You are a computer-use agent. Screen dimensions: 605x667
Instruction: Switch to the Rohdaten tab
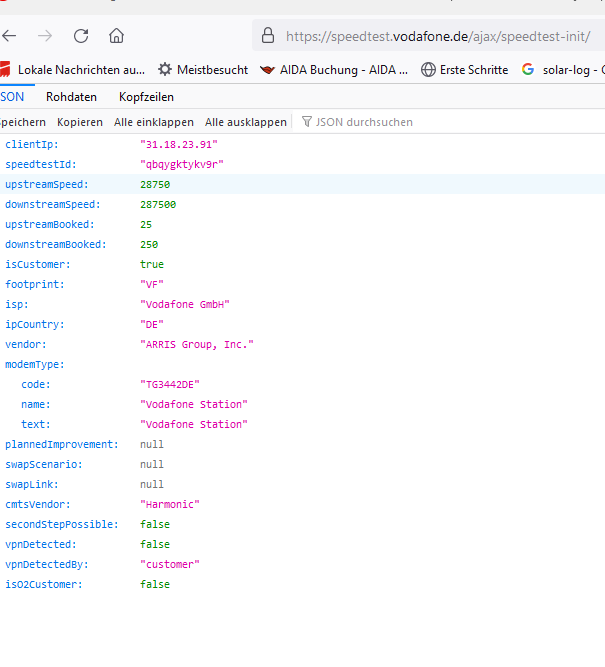coord(71,97)
